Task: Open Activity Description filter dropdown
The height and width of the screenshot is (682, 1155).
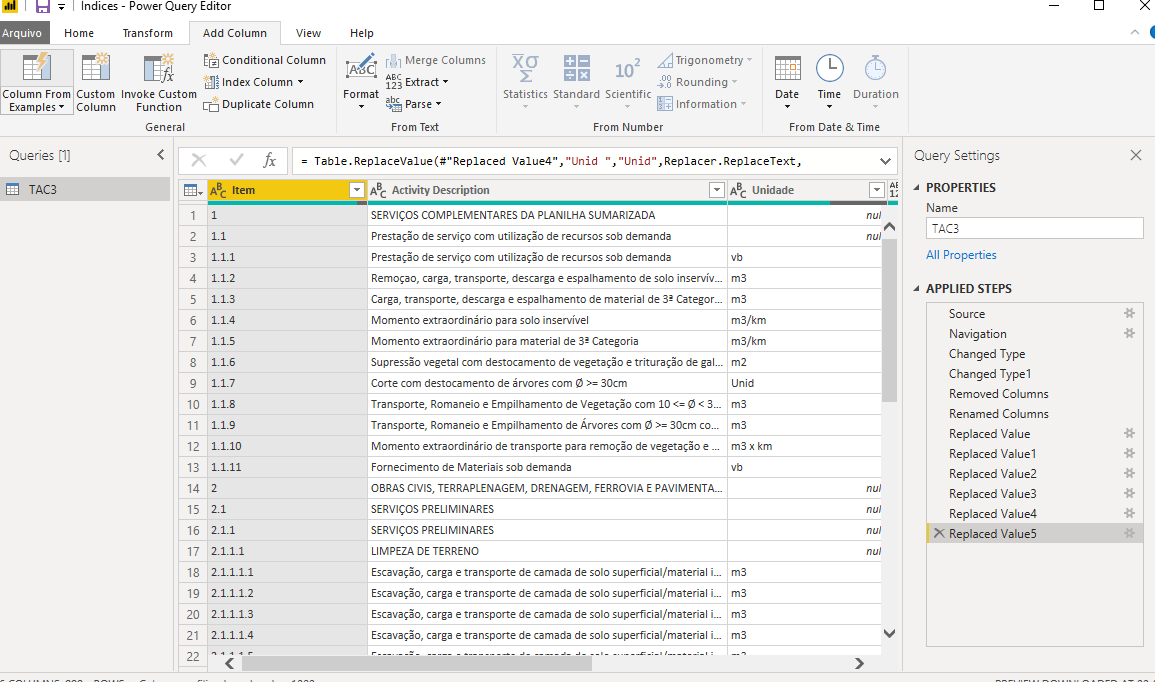Action: pos(716,190)
